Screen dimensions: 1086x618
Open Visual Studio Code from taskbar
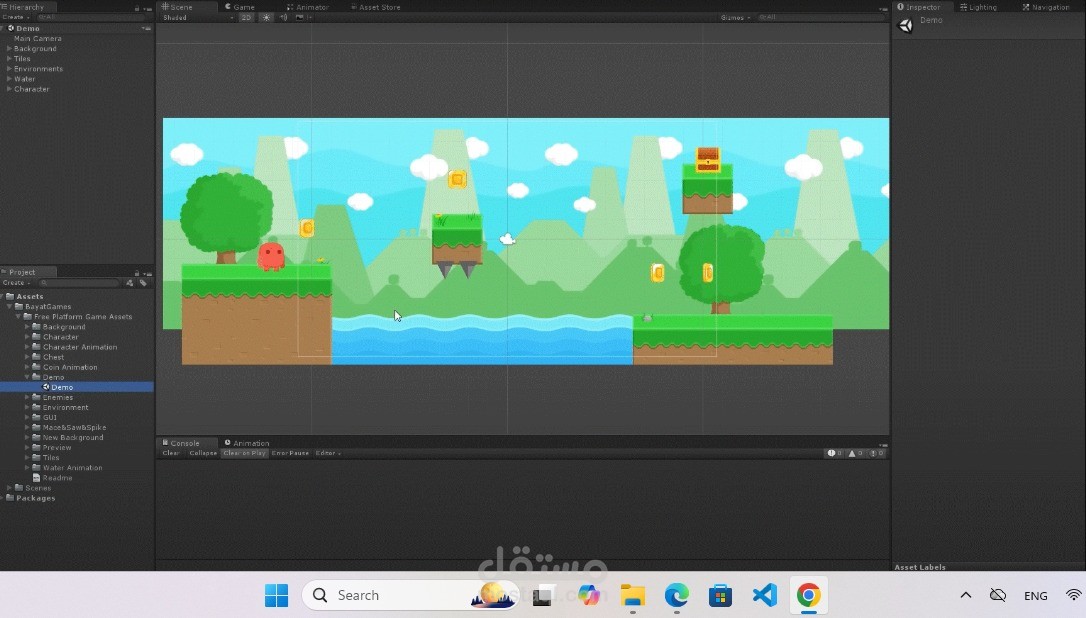[x=765, y=595]
